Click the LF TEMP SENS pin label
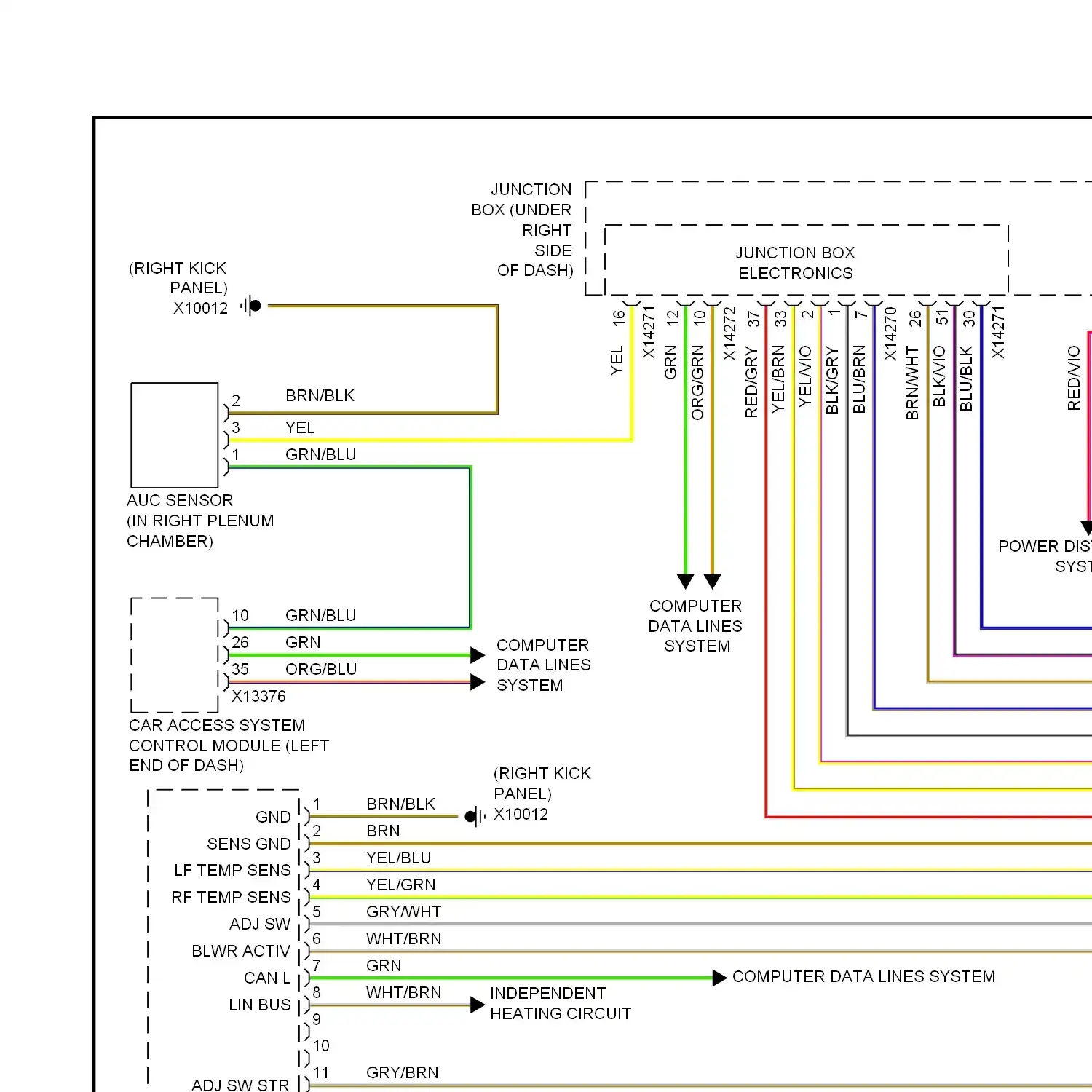Viewport: 1092px width, 1092px height. 232,870
